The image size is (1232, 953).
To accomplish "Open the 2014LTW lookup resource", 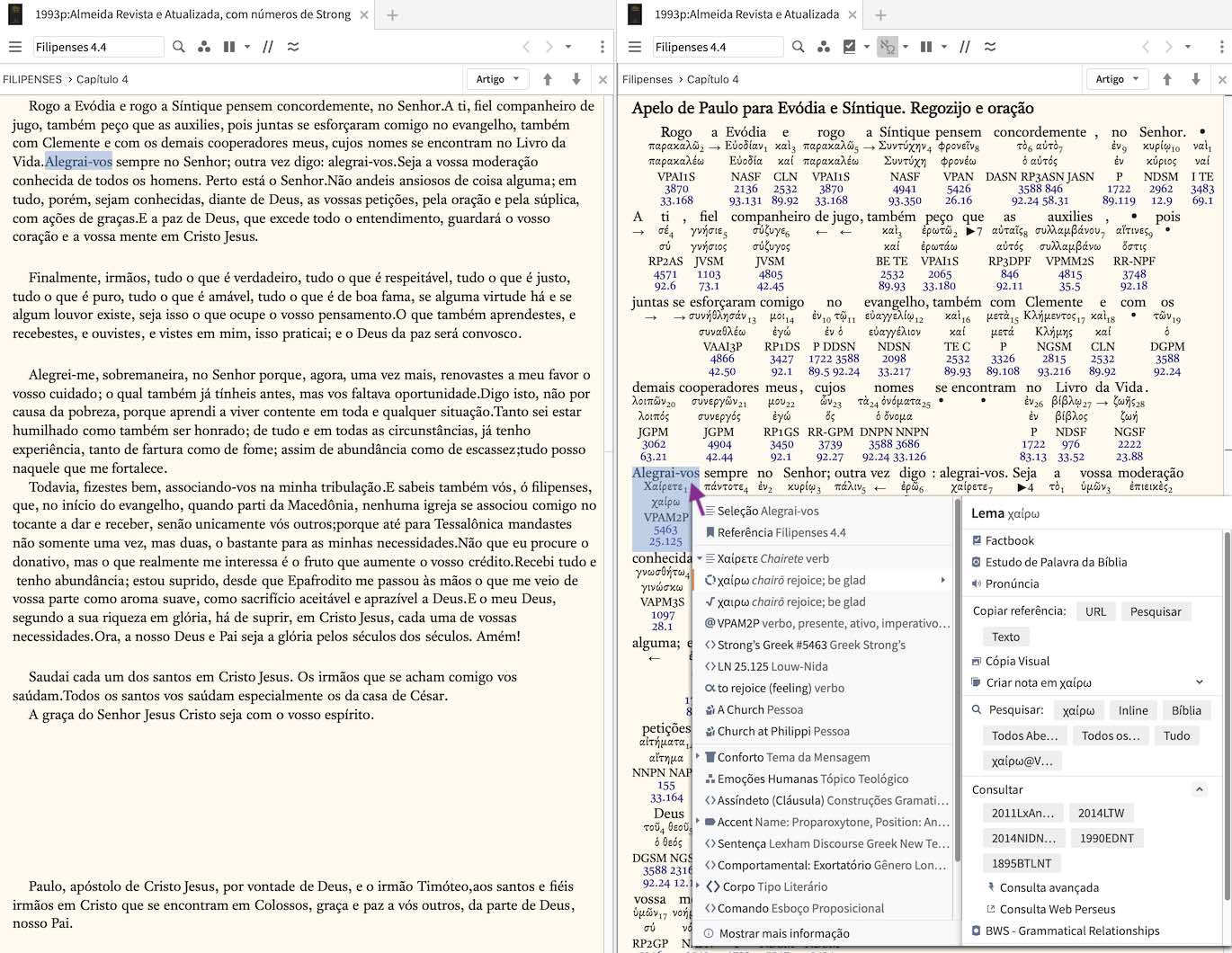I will point(1101,813).
